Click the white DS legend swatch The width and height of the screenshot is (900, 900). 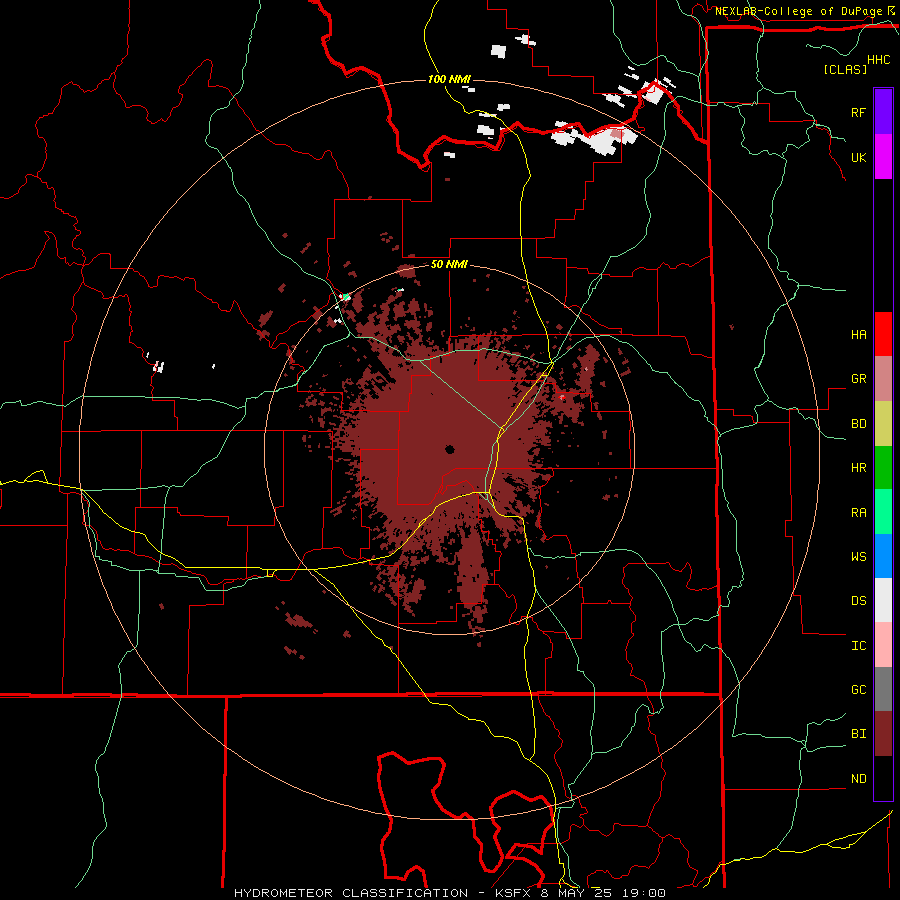click(883, 600)
